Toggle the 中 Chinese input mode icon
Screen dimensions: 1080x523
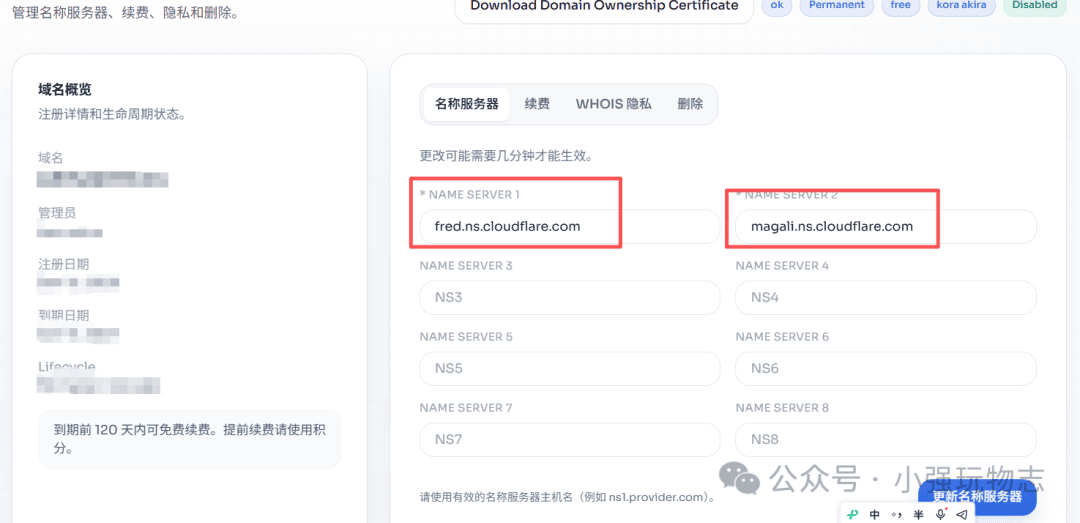[x=875, y=514]
